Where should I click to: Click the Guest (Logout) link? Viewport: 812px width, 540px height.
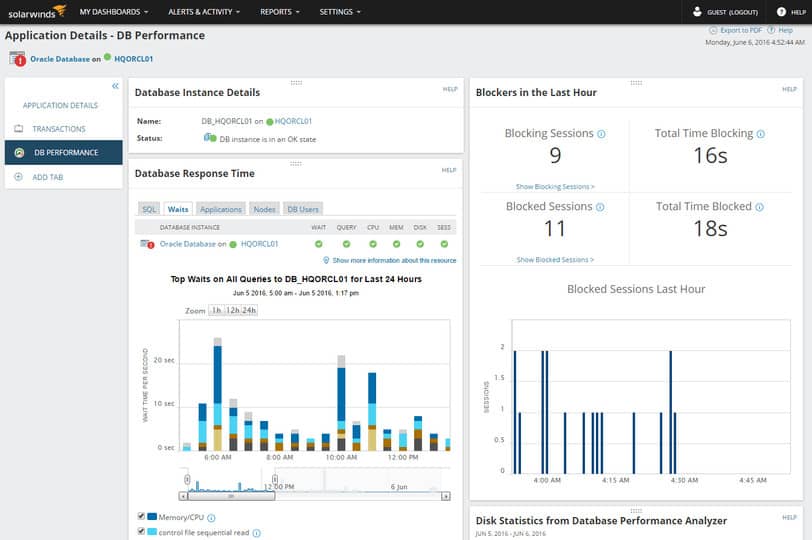coord(732,12)
